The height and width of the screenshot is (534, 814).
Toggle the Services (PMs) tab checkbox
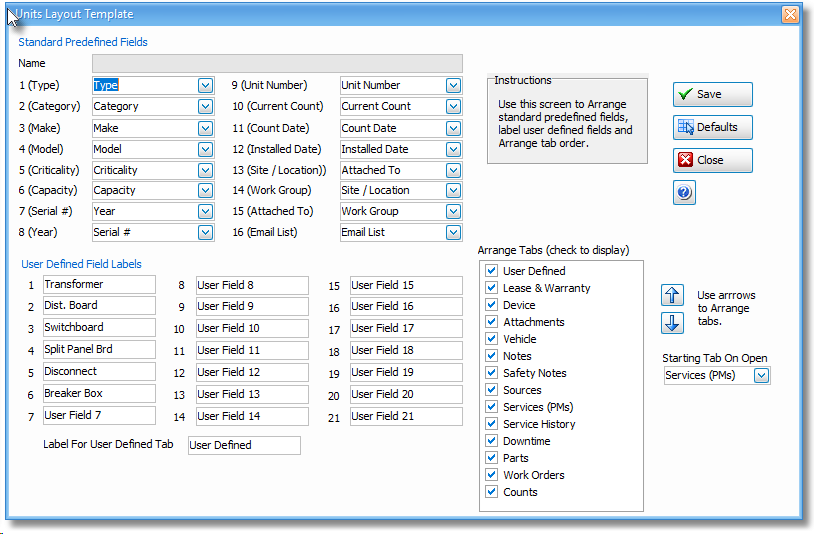[x=491, y=407]
